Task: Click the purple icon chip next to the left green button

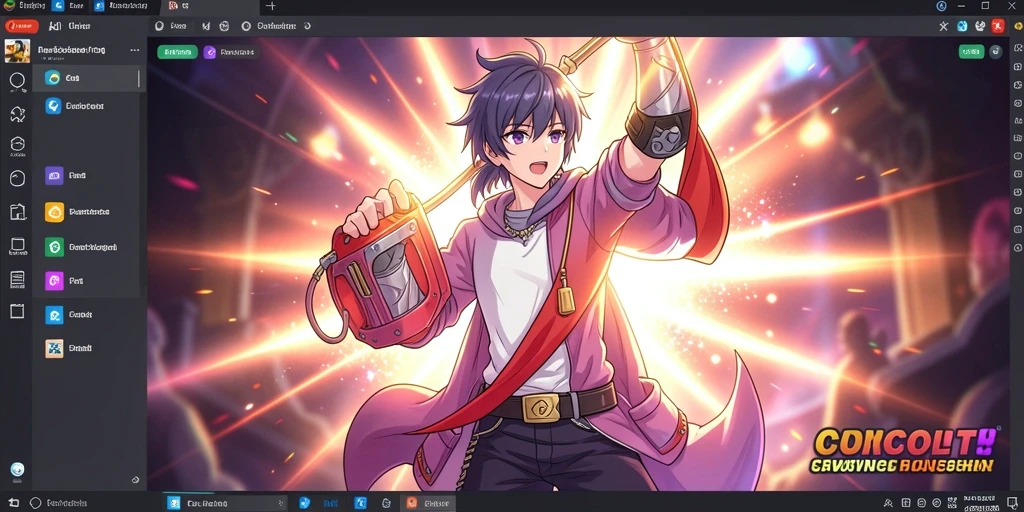Action: [x=210, y=52]
